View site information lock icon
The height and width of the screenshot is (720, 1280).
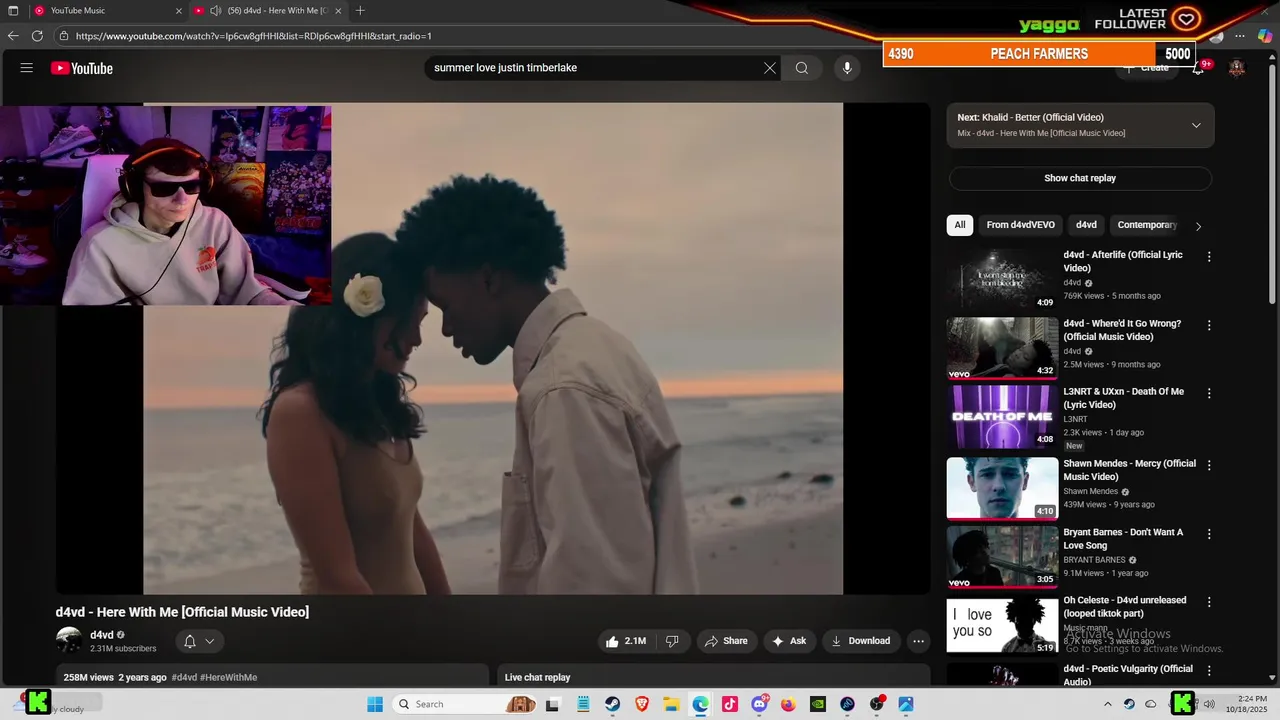pyautogui.click(x=64, y=36)
